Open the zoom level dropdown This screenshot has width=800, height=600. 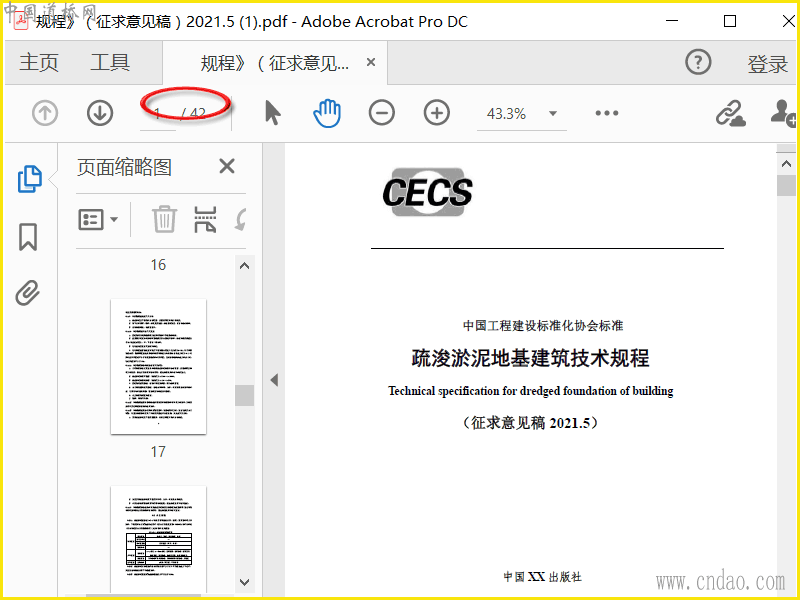[x=553, y=113]
